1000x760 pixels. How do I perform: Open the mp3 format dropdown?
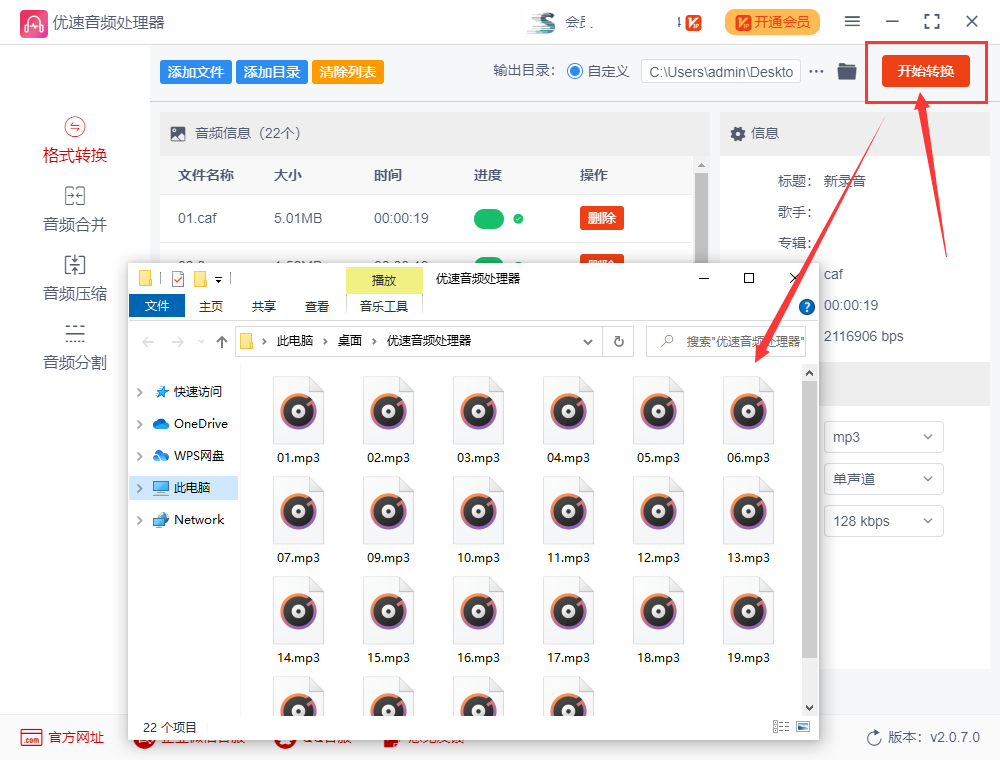883,437
